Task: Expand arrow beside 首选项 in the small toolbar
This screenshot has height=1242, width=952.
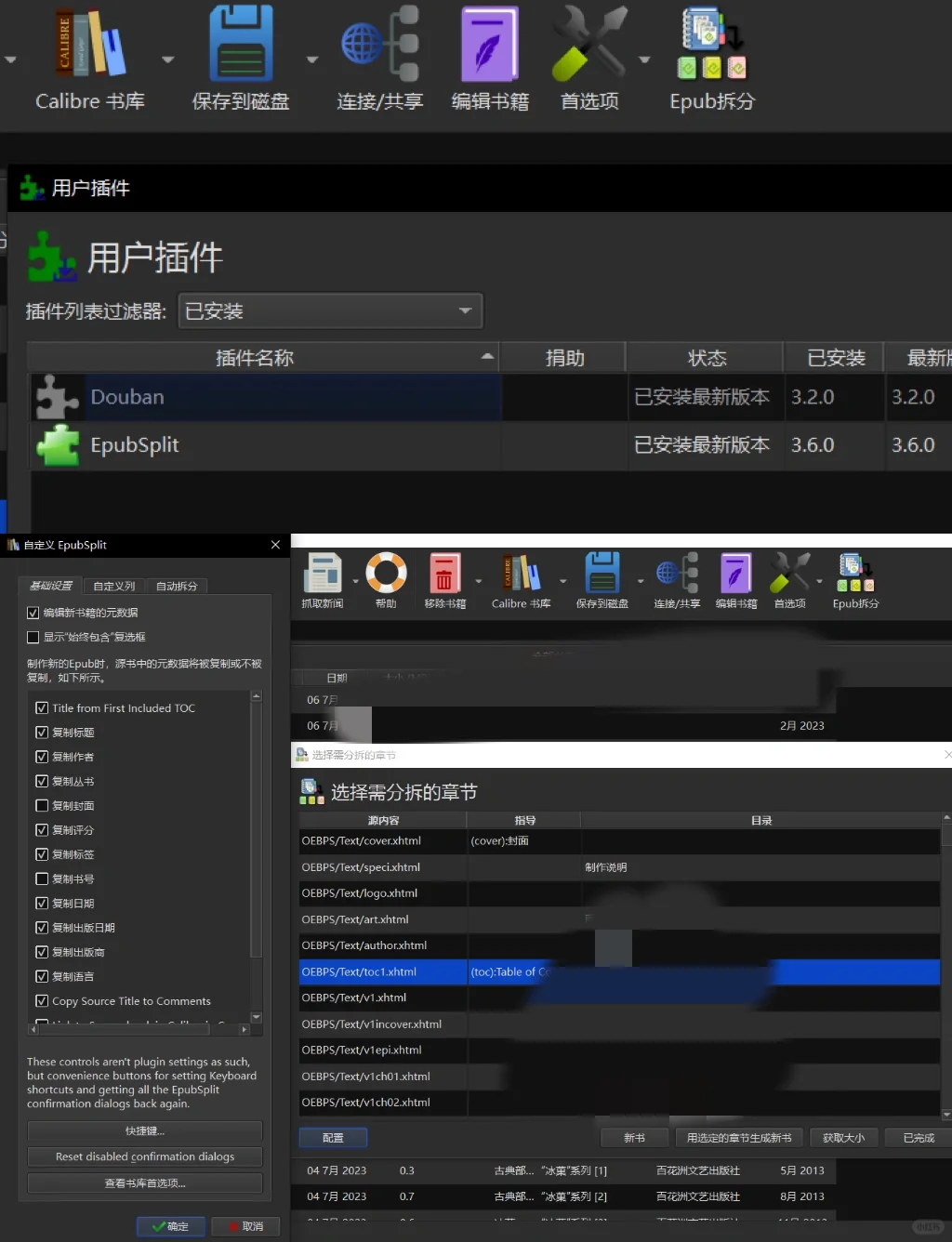Action: tap(819, 581)
